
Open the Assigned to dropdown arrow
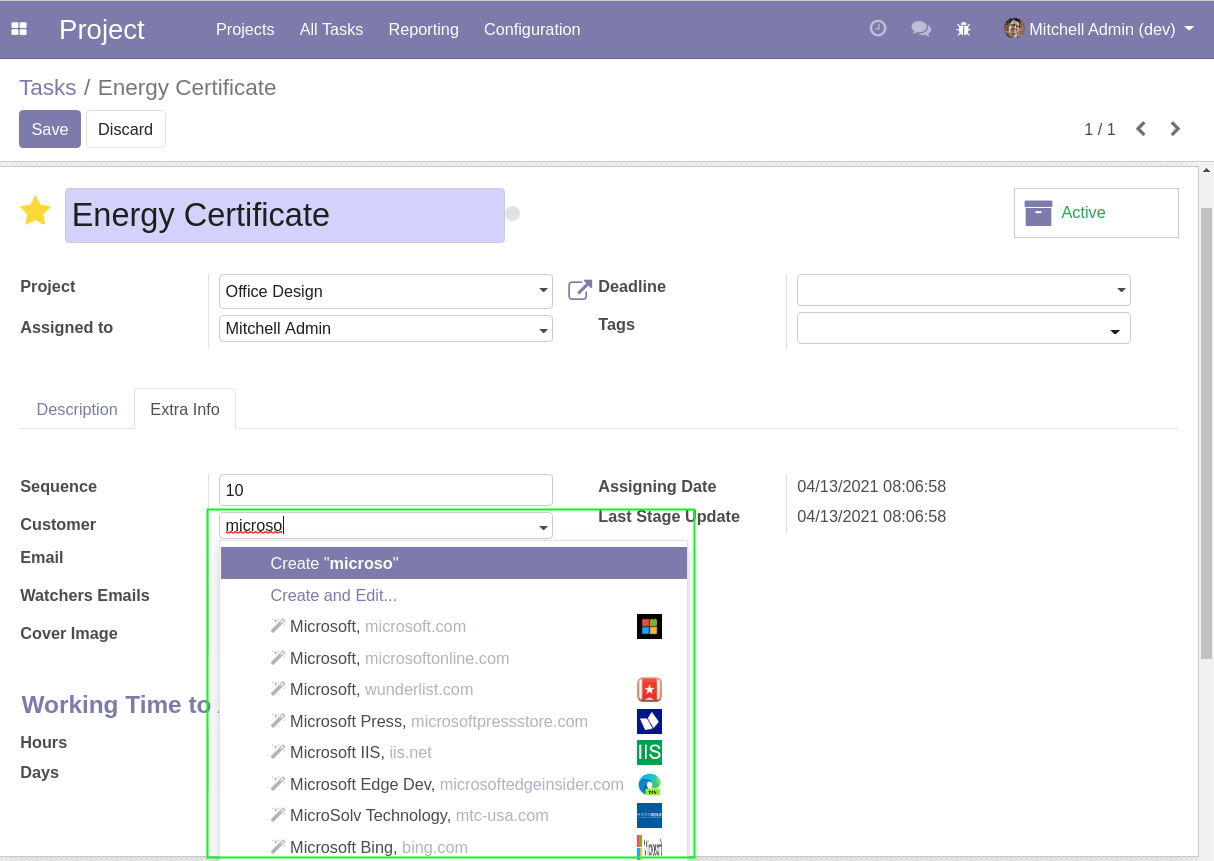[542, 328]
